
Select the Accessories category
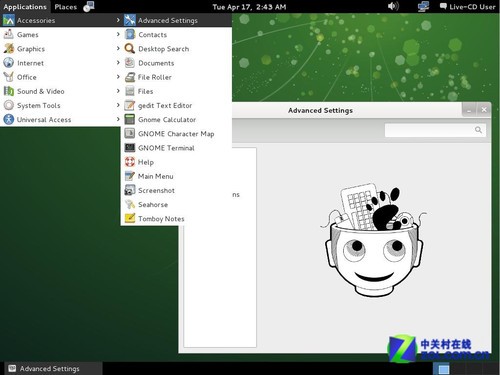[61, 20]
